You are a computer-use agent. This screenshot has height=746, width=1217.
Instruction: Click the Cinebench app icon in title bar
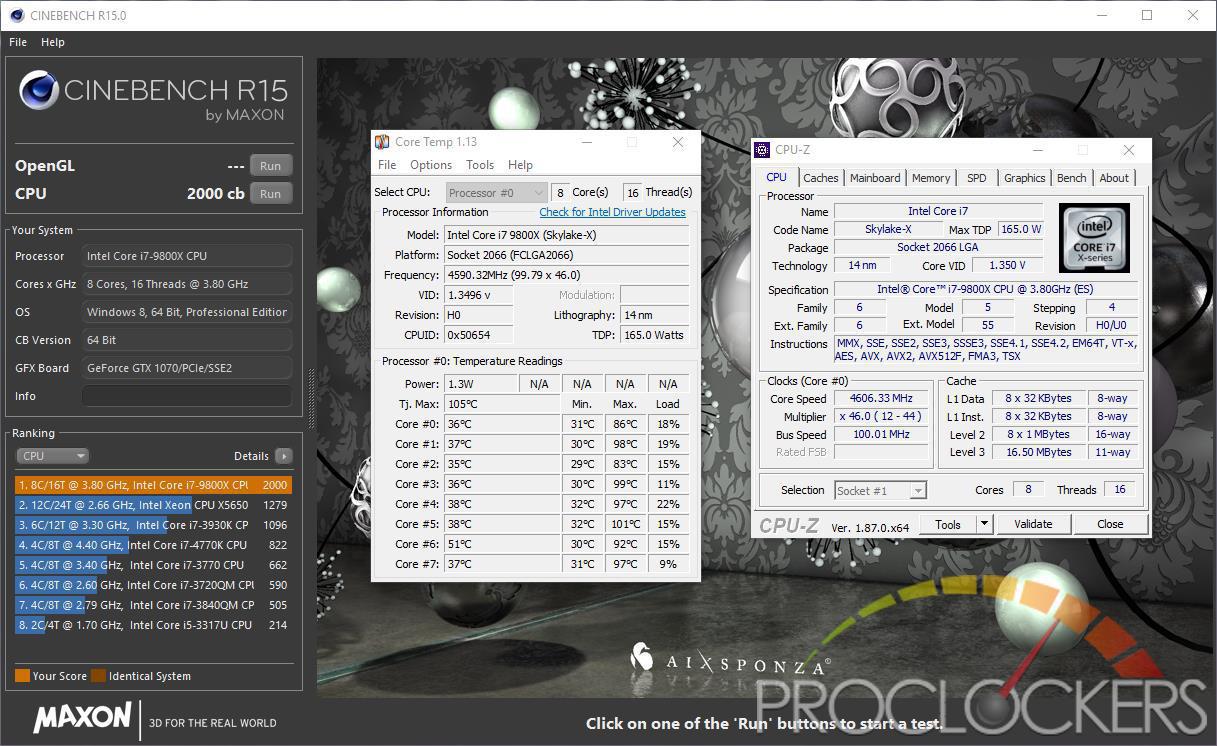[x=16, y=15]
